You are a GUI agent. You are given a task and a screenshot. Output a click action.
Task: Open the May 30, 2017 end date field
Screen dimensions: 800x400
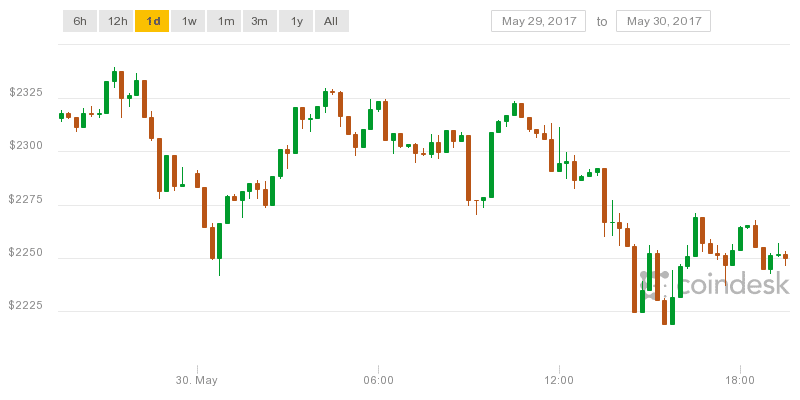[x=663, y=21]
